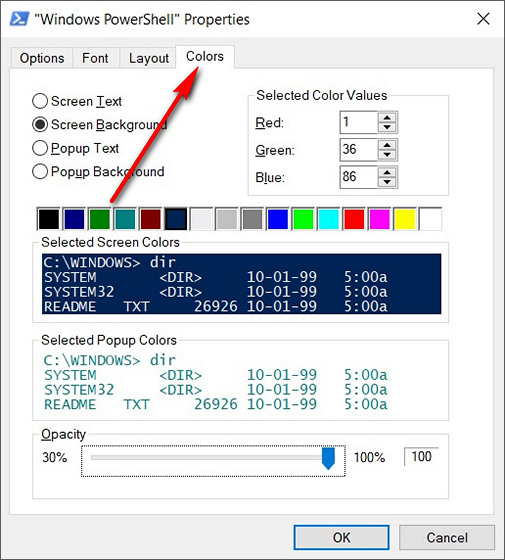
Task: Switch to the Options tab
Action: [42, 58]
